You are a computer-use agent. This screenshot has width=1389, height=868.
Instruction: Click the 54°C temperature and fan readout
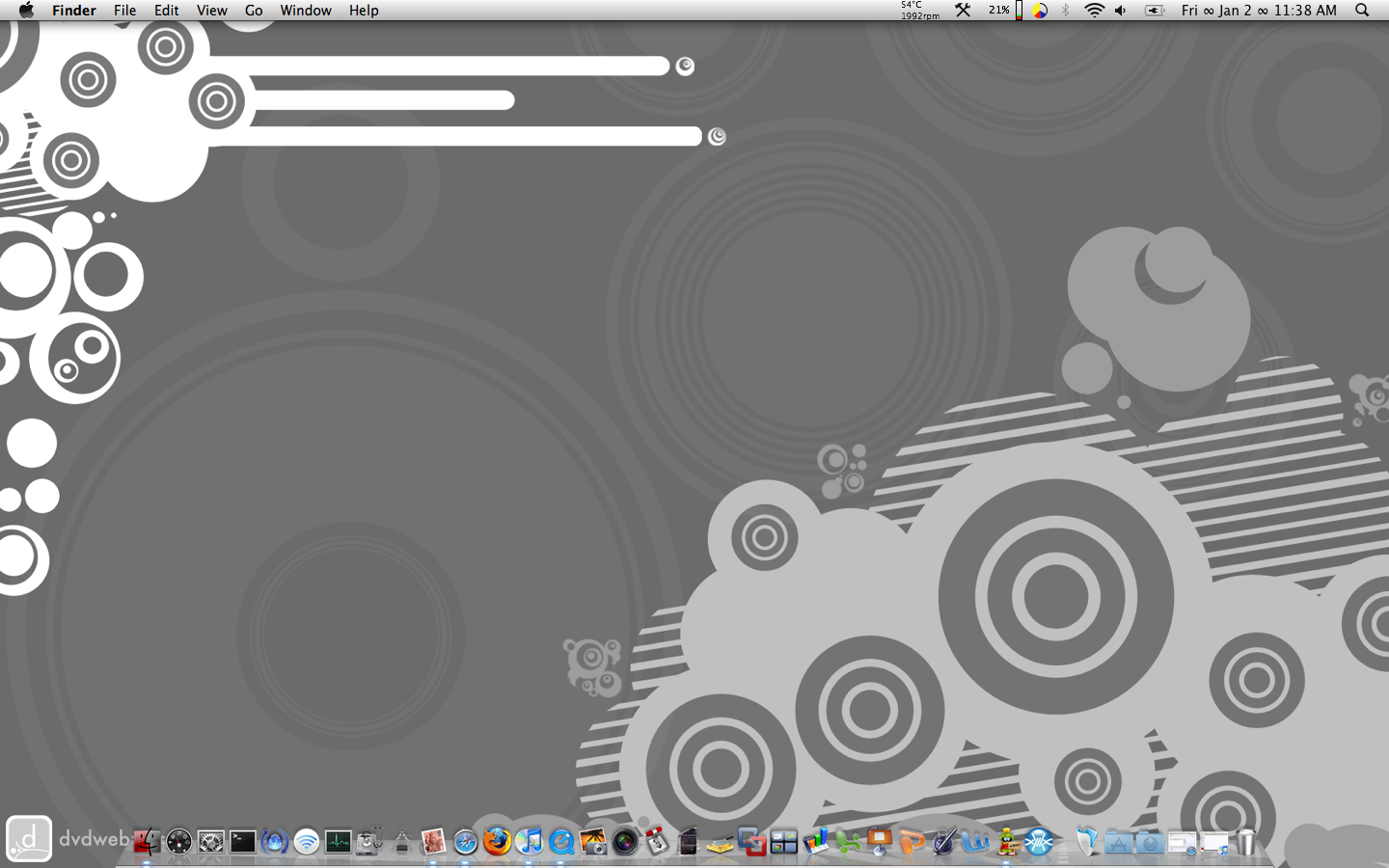click(920, 10)
